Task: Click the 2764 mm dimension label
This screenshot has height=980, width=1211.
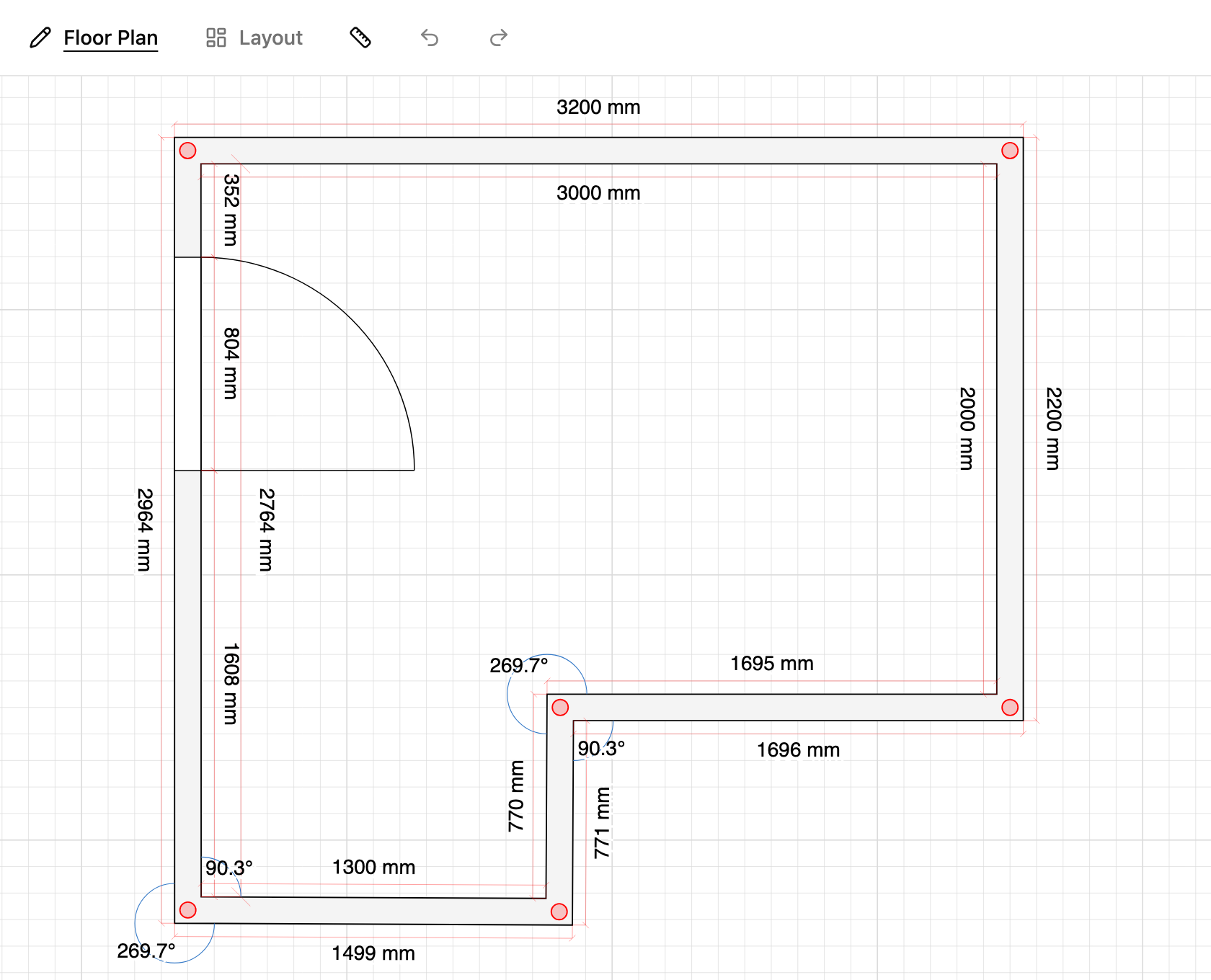Action: click(266, 530)
